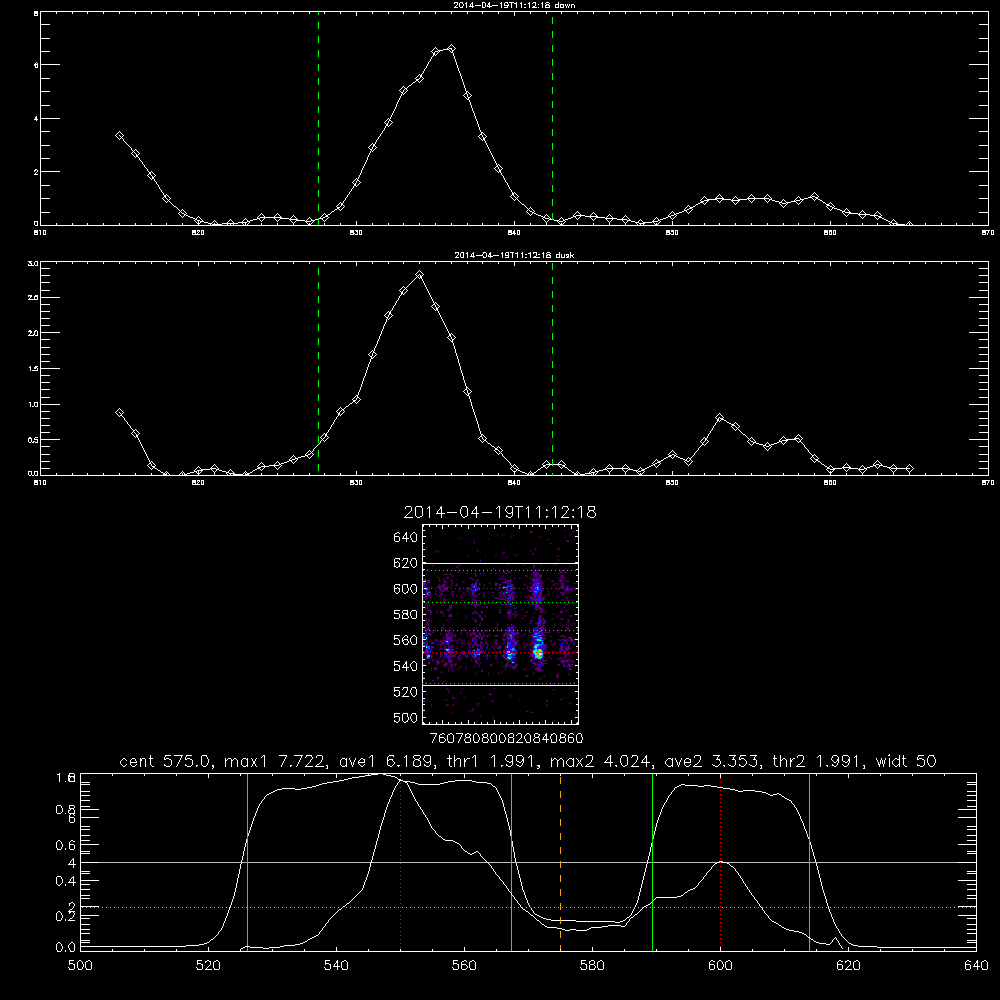Click the spectral heatmap image

pyautogui.click(x=501, y=624)
